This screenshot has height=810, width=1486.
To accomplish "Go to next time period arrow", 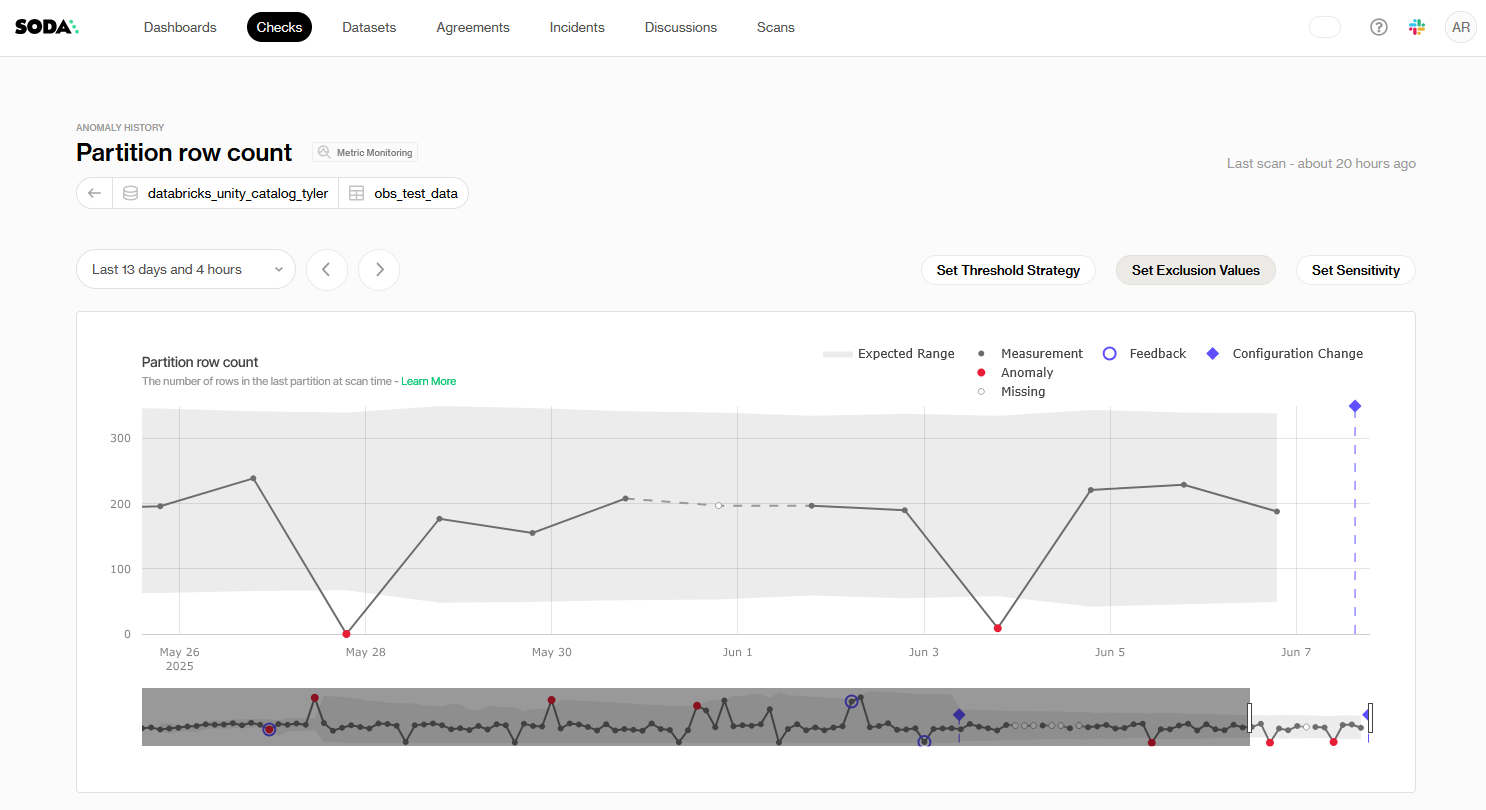I will click(379, 270).
